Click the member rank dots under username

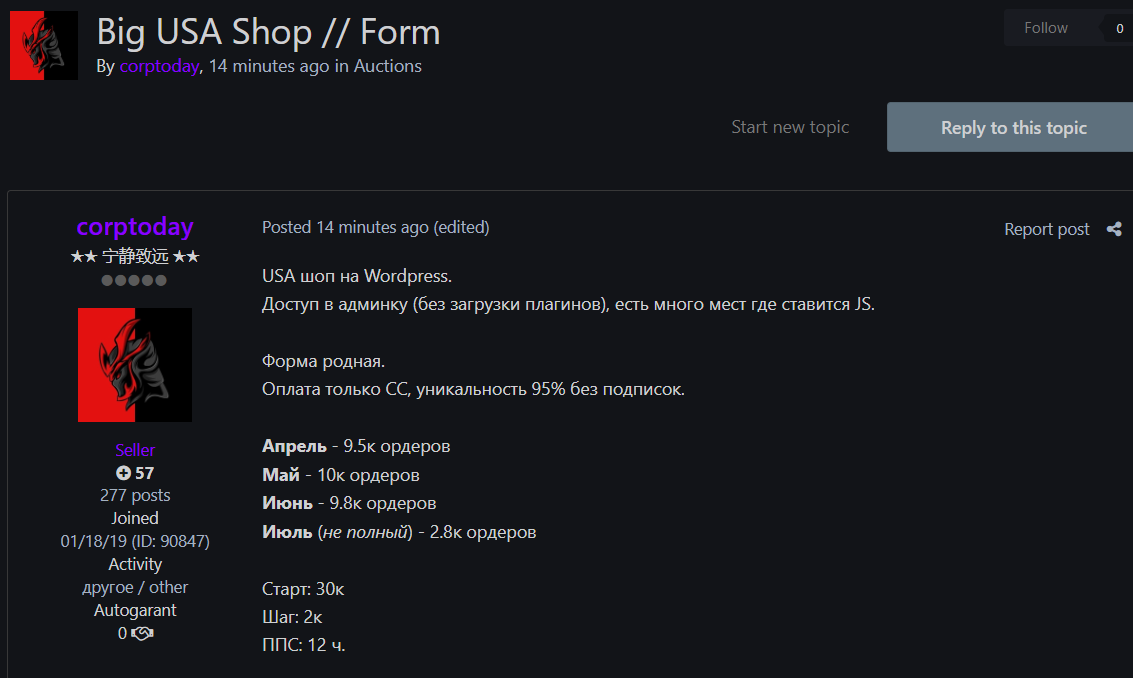click(x=134, y=280)
